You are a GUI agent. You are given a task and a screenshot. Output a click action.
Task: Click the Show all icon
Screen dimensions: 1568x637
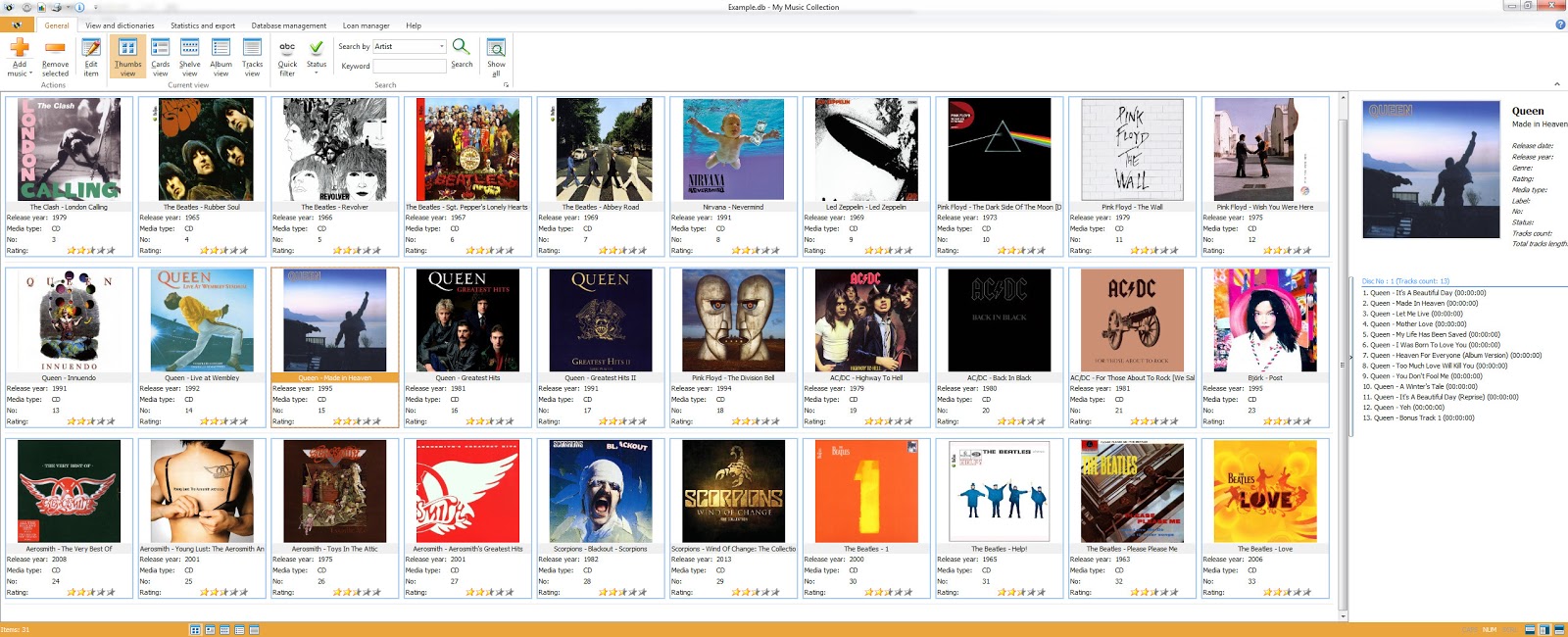[x=496, y=48]
